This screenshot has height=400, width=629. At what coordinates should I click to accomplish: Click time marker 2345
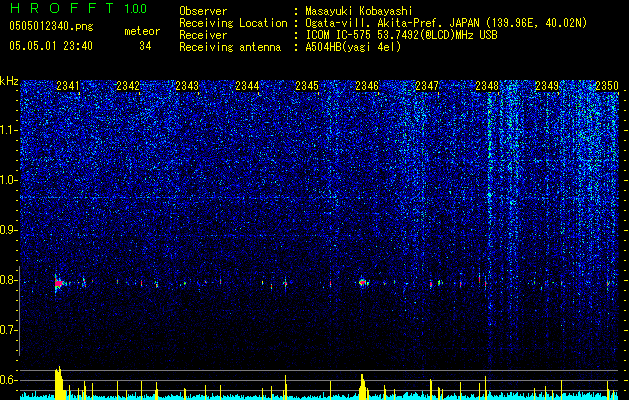[307, 85]
